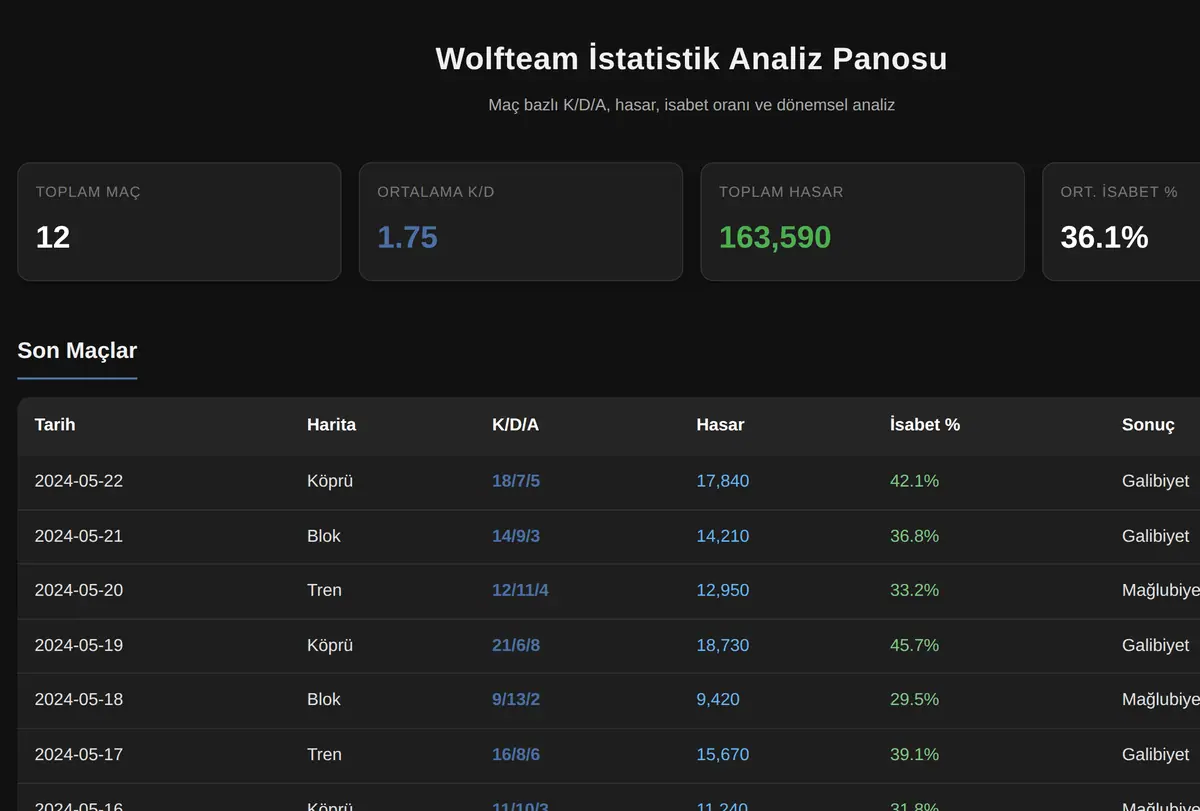Select the TOPLAM HASAR stat card
The width and height of the screenshot is (1200, 811).
pos(862,222)
